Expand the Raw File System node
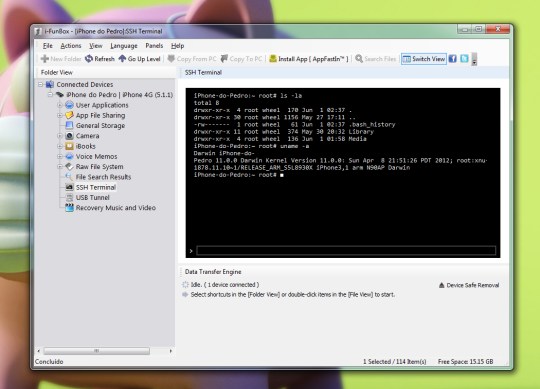 coord(60,167)
